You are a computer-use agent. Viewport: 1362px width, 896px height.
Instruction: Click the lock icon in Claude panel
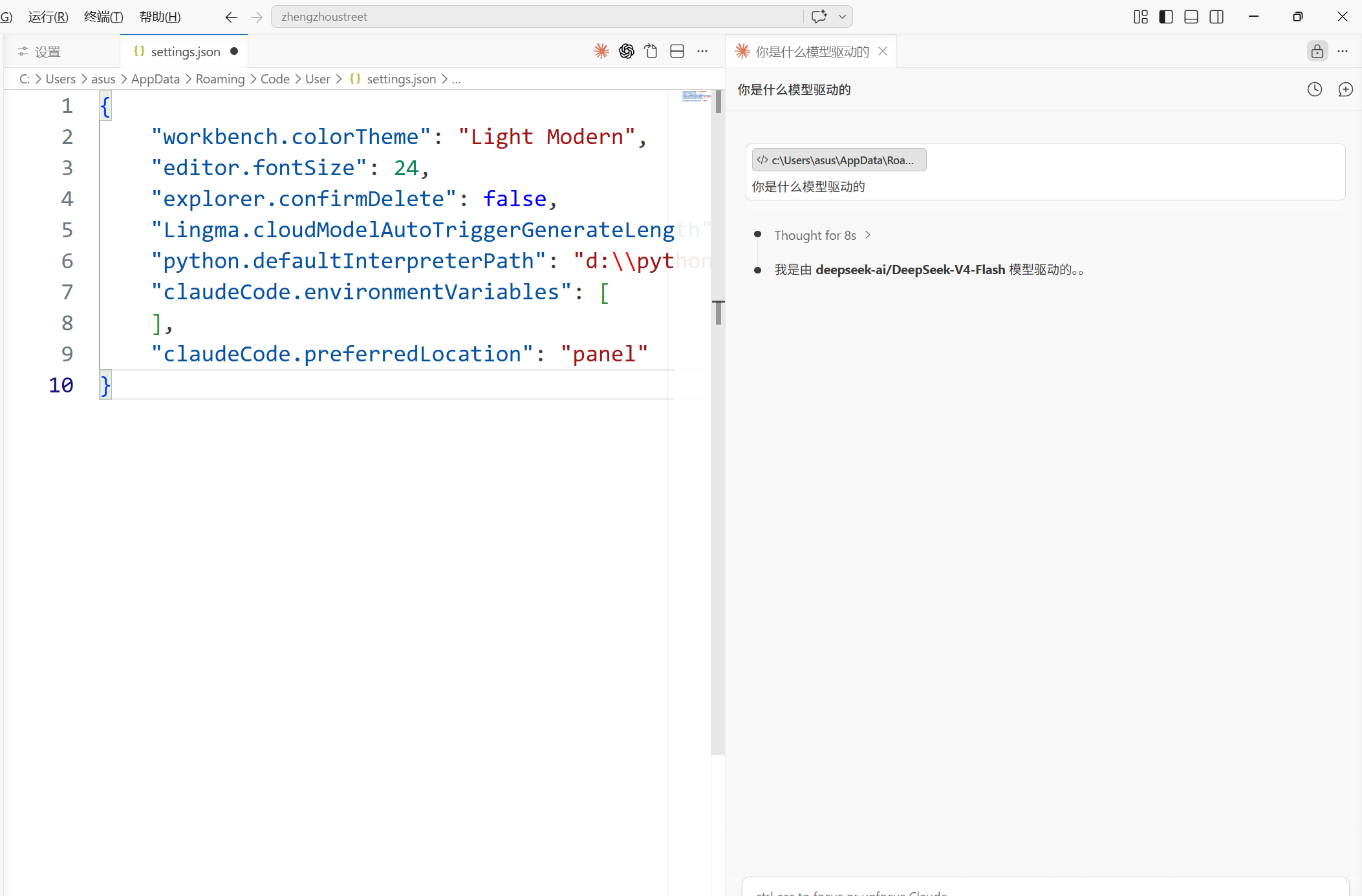[1317, 51]
